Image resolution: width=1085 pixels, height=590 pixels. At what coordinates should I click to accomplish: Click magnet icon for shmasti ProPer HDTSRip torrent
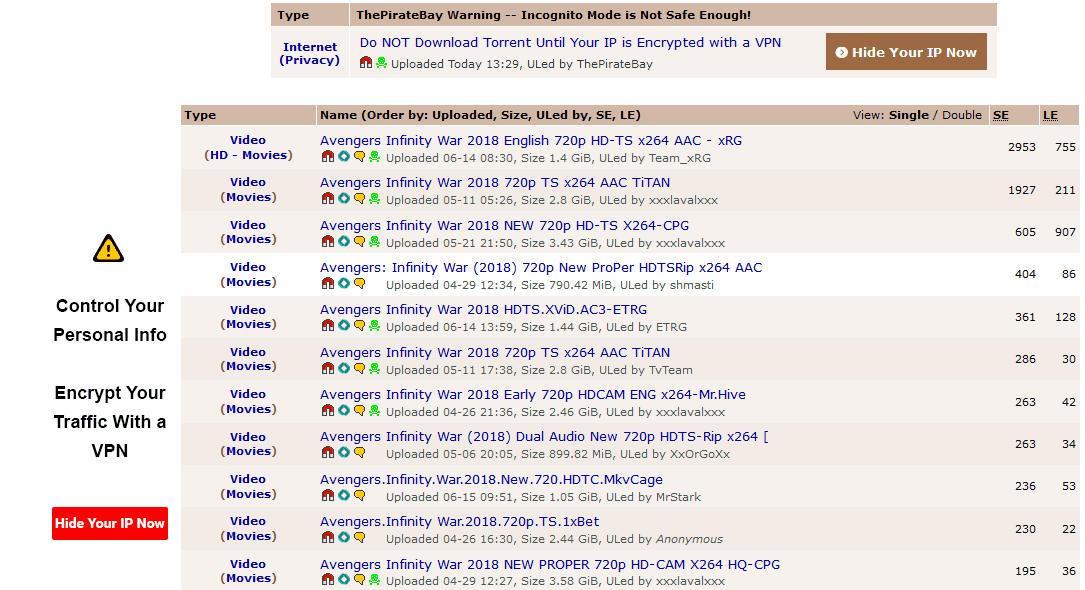point(328,284)
